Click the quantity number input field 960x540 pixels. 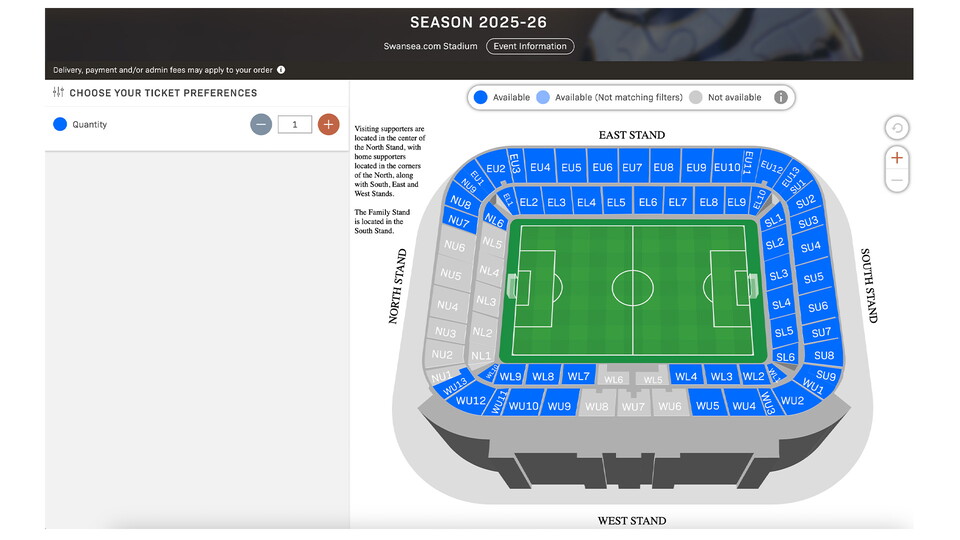[x=294, y=125]
